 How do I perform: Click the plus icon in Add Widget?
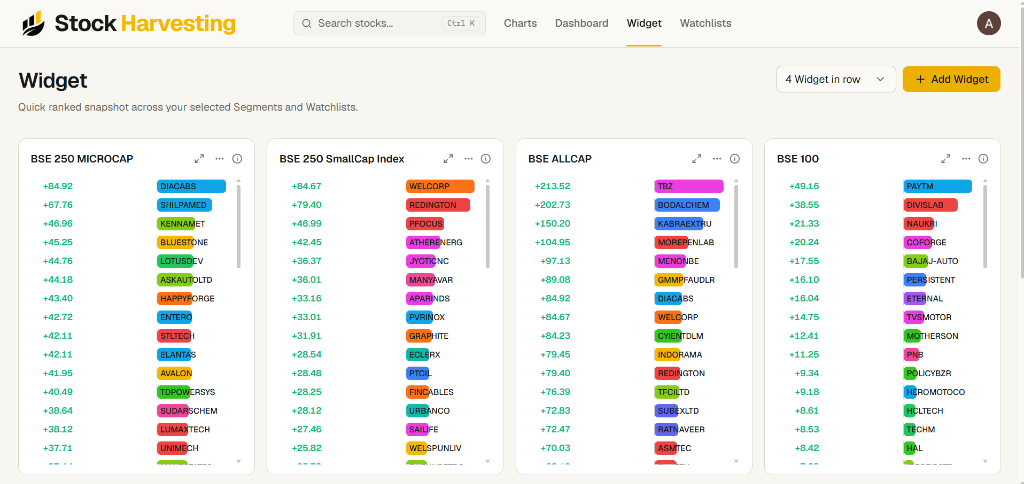tap(920, 79)
